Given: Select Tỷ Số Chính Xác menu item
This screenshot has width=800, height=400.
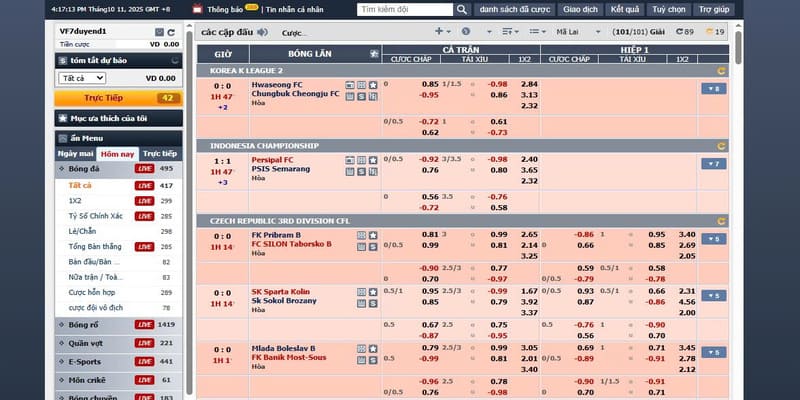Looking at the screenshot, I should pyautogui.click(x=95, y=216).
